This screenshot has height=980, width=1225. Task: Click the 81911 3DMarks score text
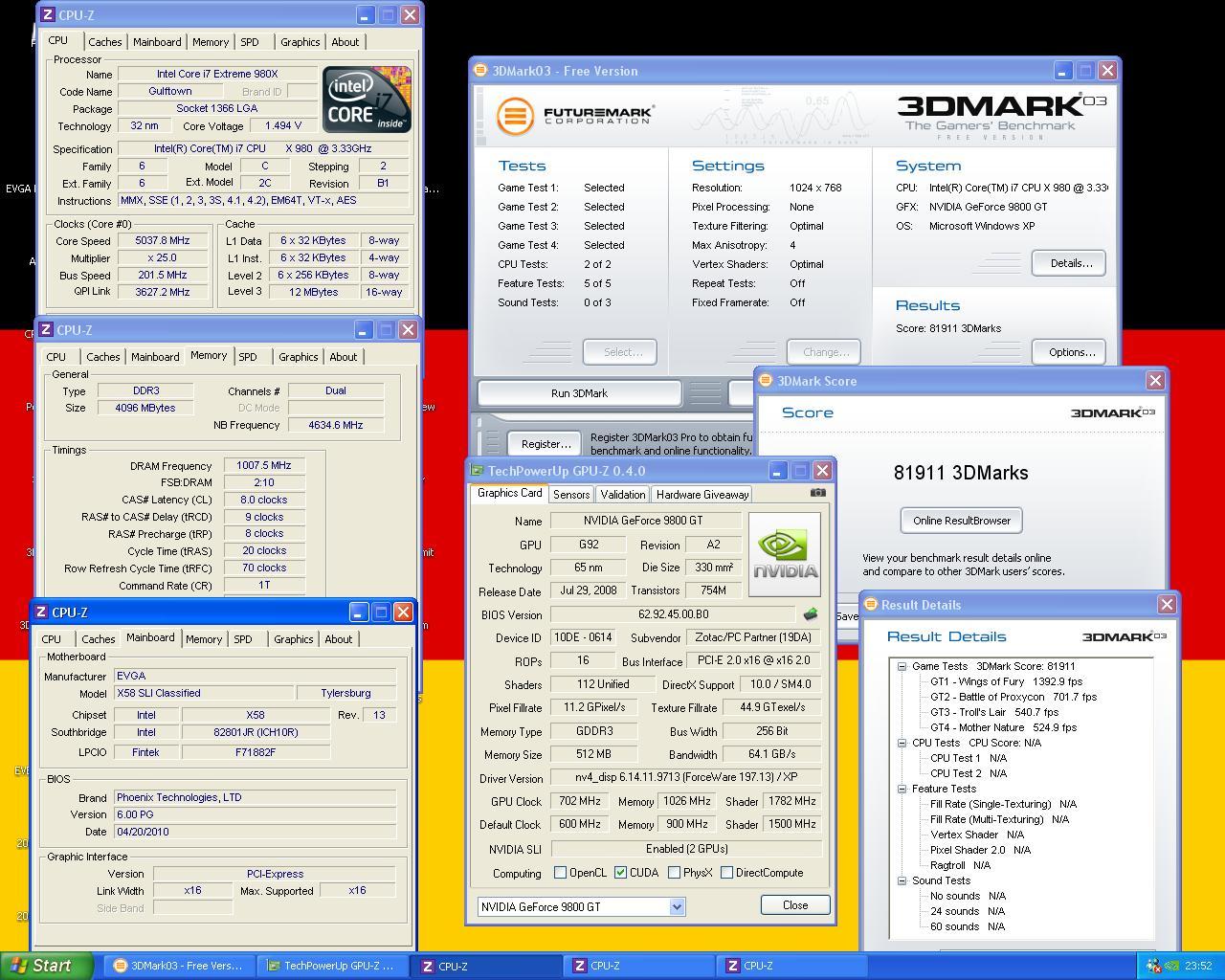pos(961,473)
